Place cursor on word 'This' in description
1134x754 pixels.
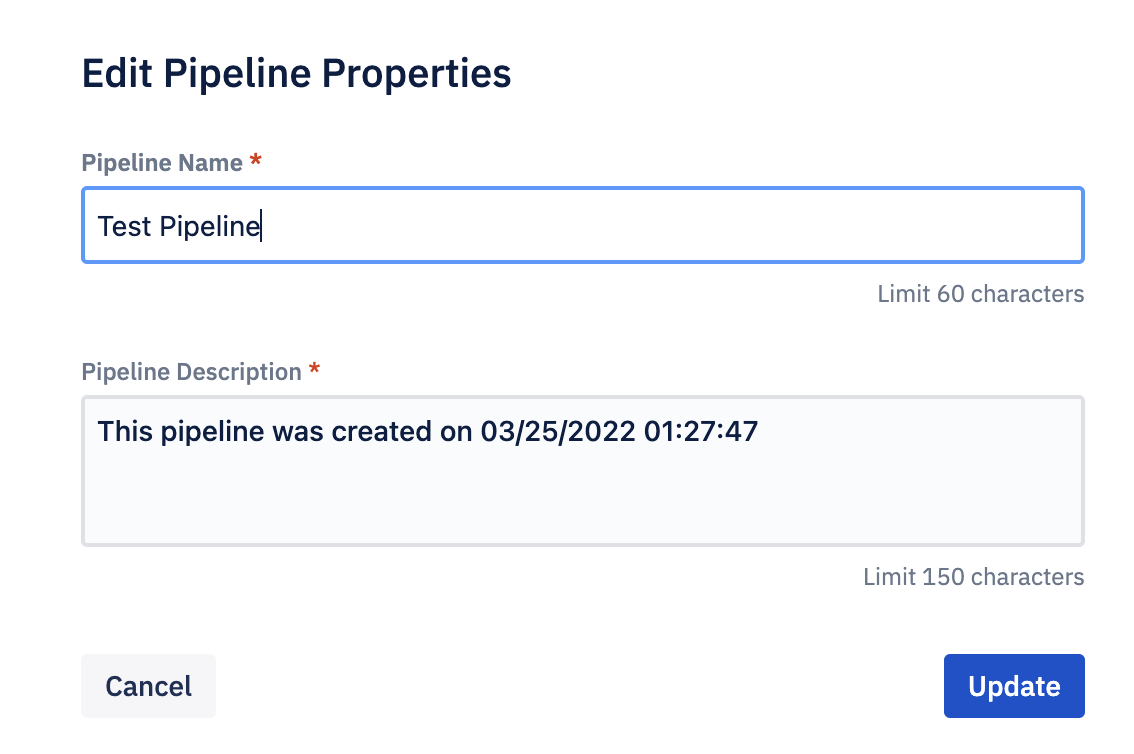(x=124, y=432)
